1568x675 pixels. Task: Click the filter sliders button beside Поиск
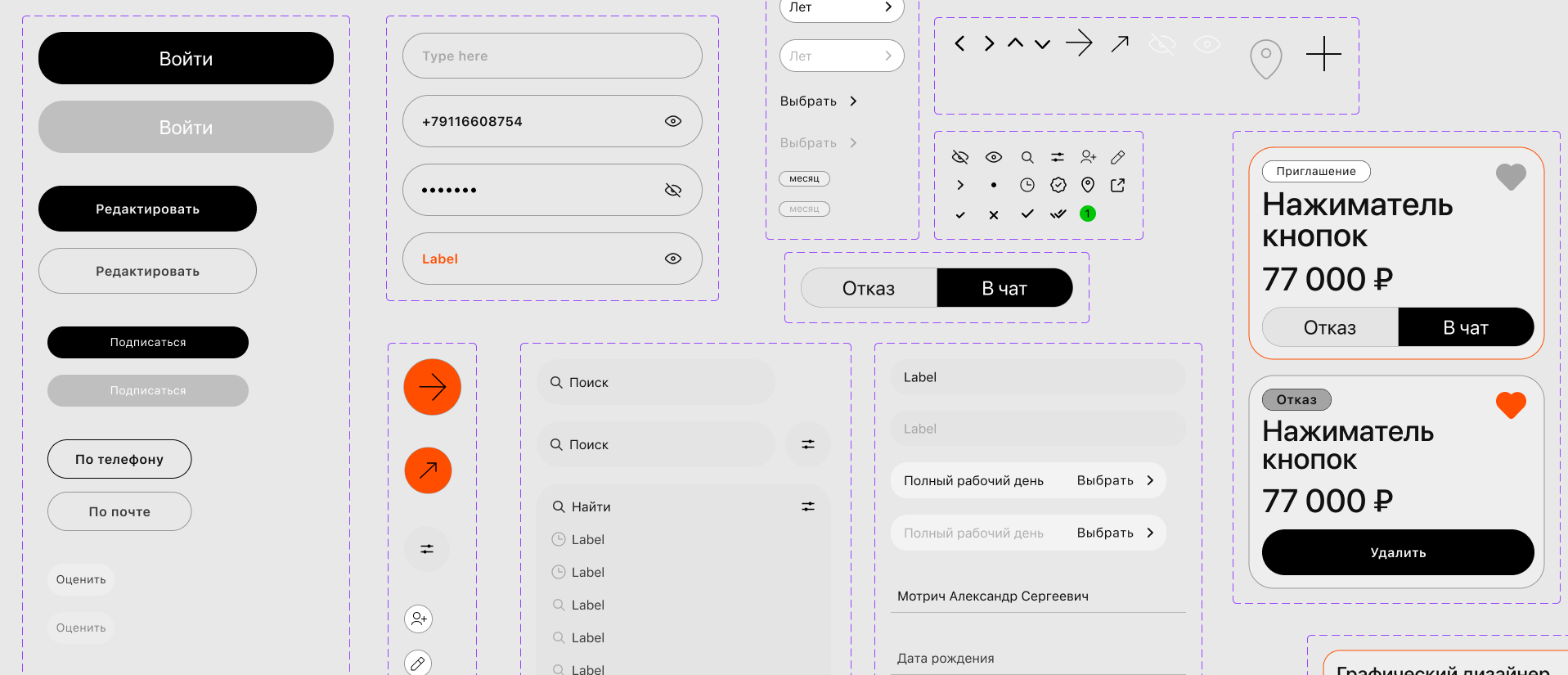(808, 444)
